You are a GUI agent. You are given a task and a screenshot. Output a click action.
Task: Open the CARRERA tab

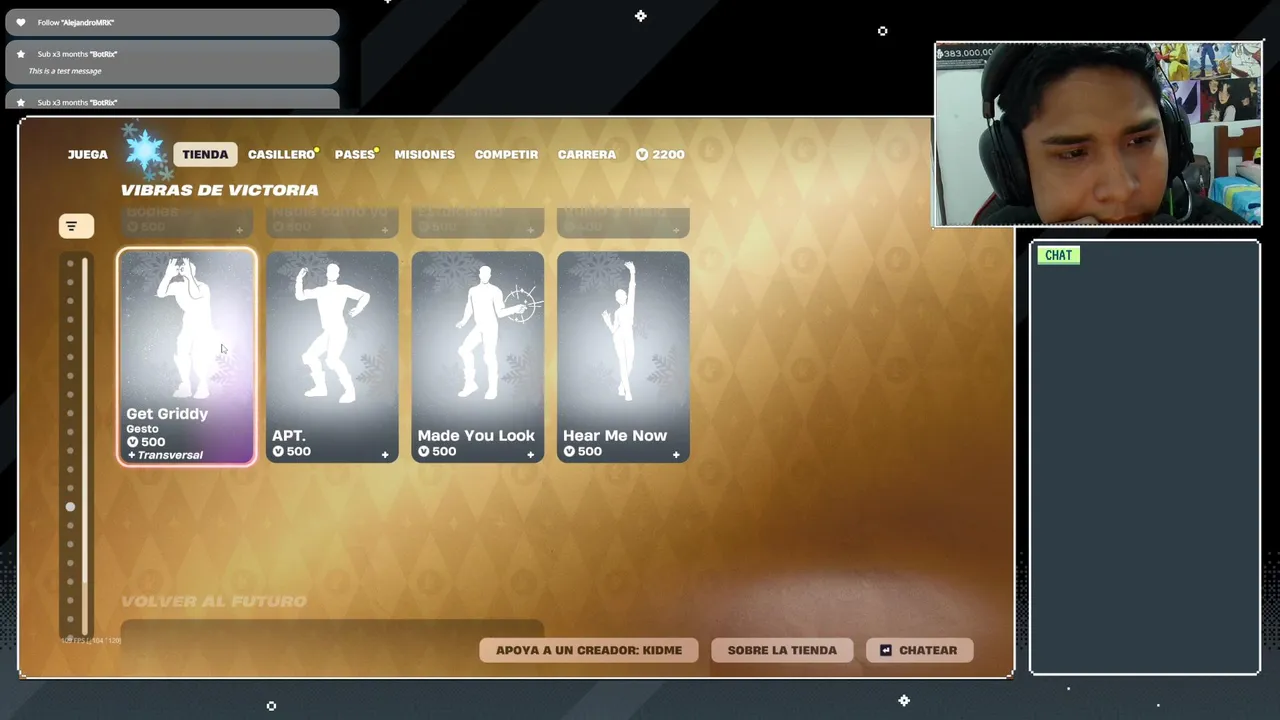tap(587, 154)
